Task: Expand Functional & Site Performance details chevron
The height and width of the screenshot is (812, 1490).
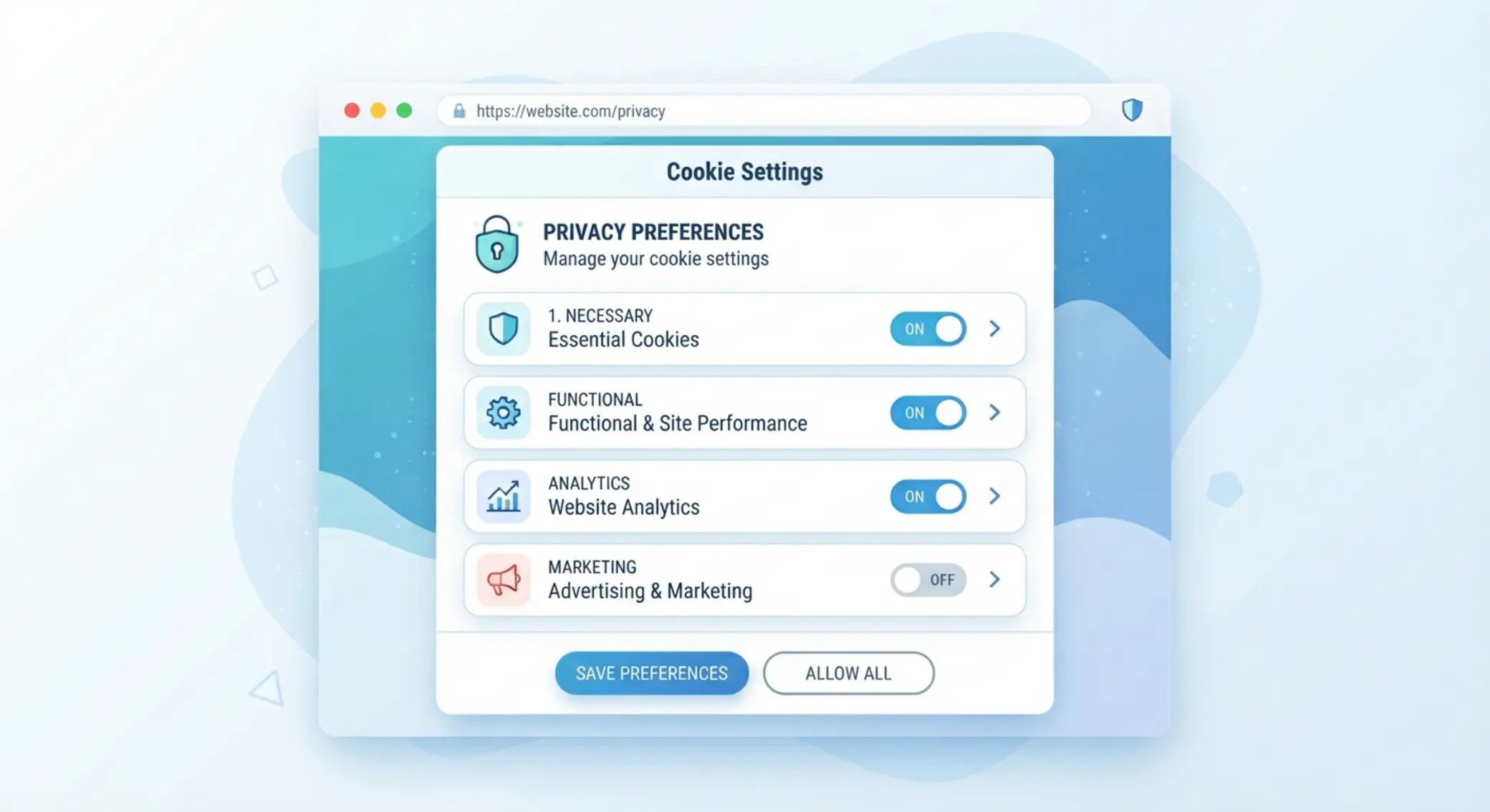Action: tap(995, 412)
